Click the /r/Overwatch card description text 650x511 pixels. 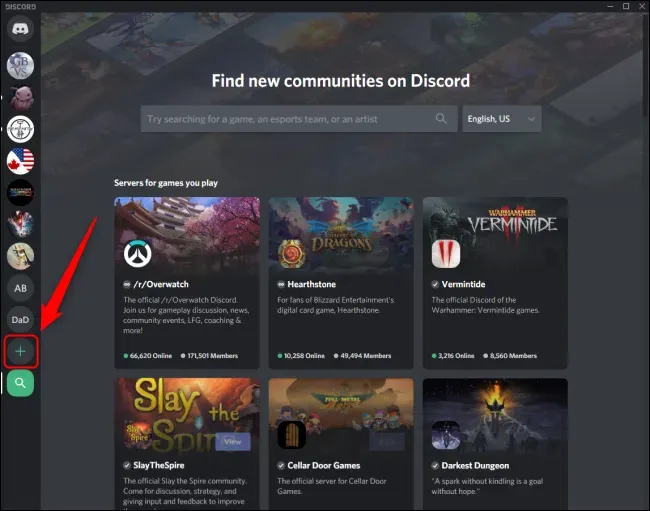click(186, 315)
